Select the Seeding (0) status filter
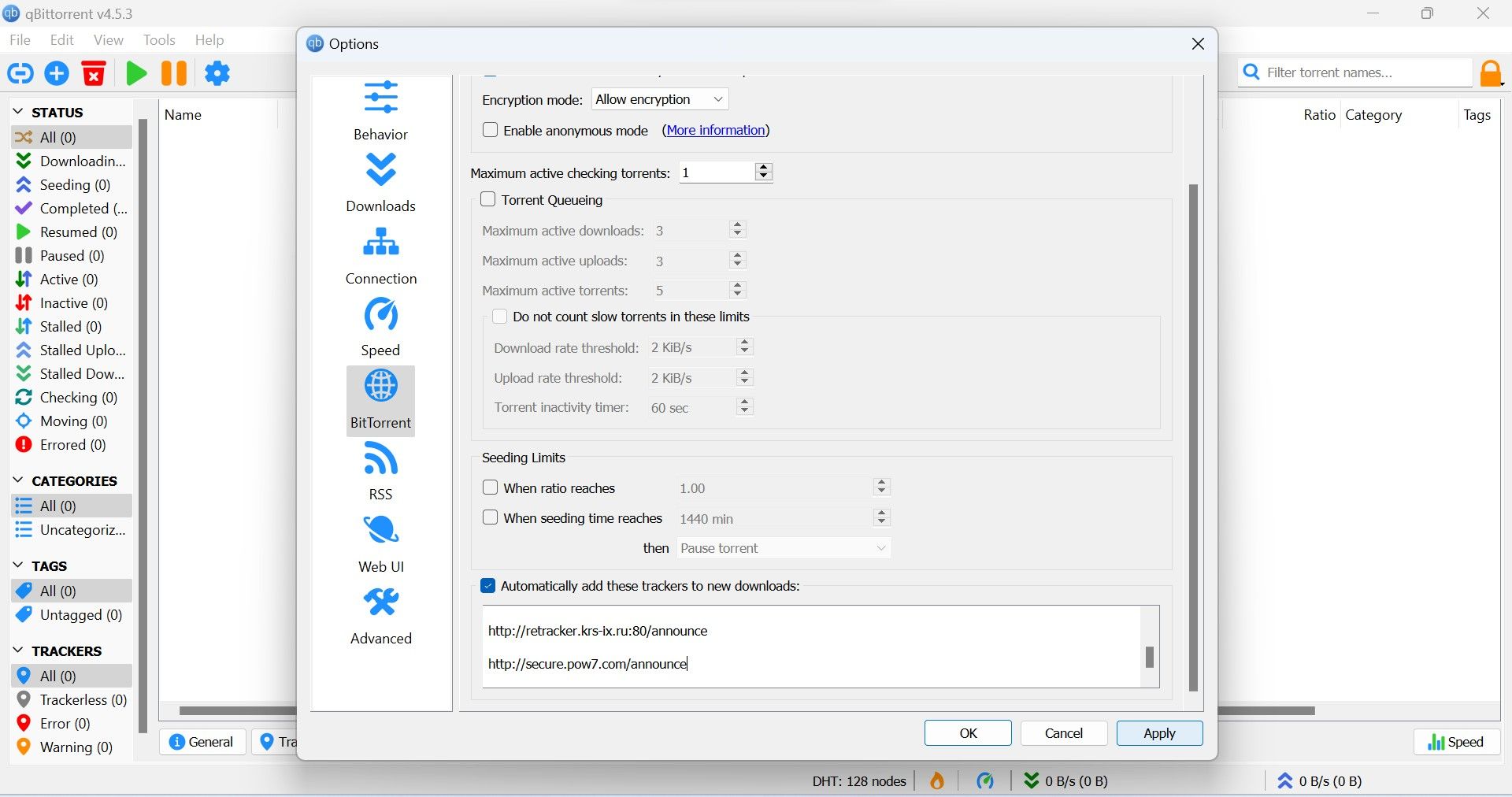The image size is (1512, 797). pyautogui.click(x=72, y=184)
